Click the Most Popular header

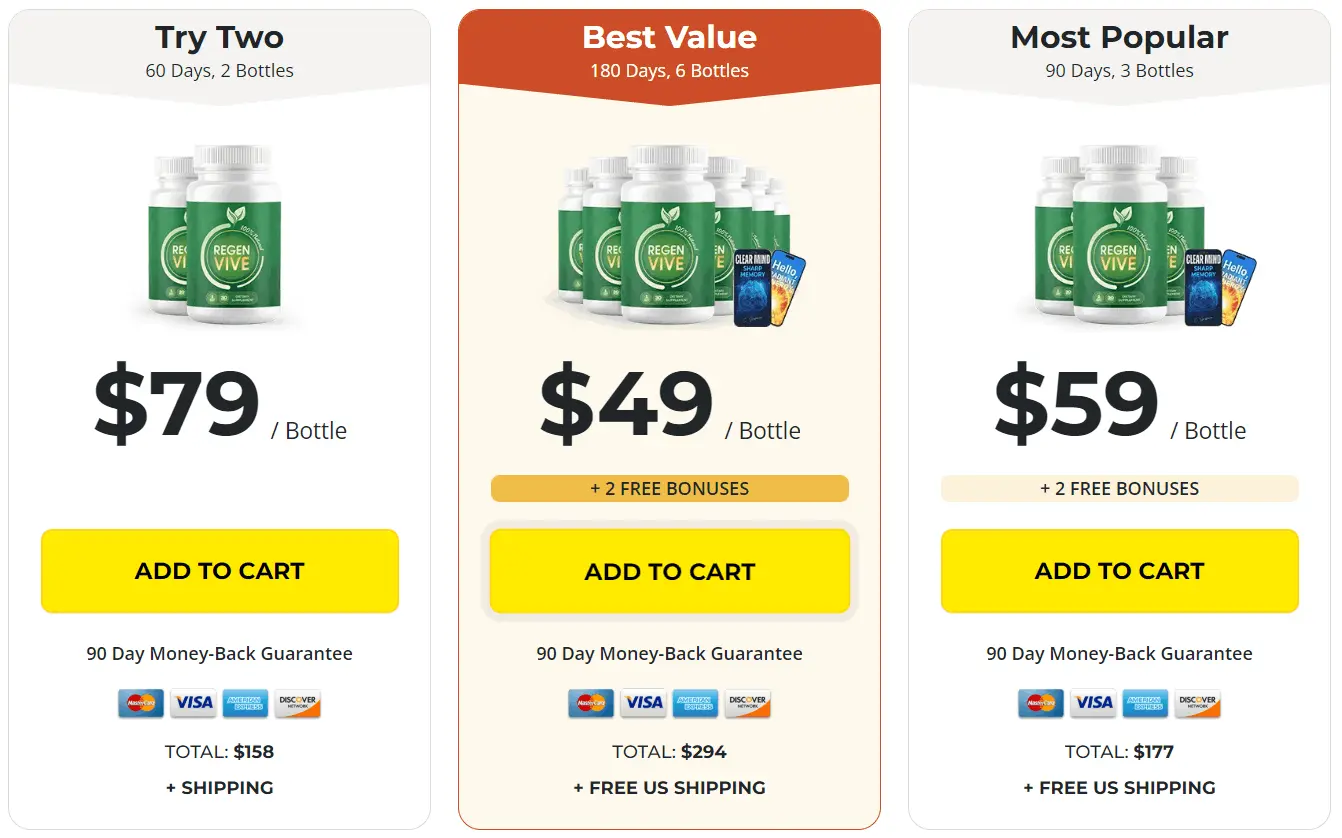coord(1120,50)
